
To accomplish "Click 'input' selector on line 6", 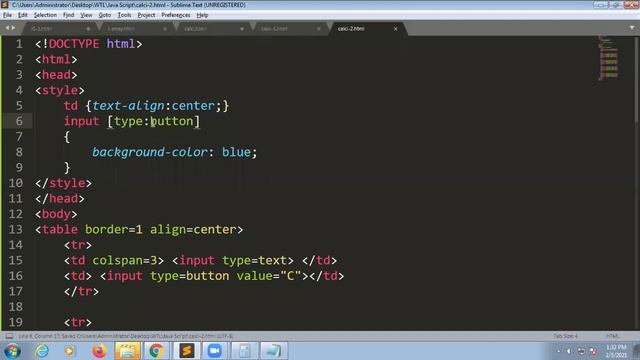I will [81, 121].
